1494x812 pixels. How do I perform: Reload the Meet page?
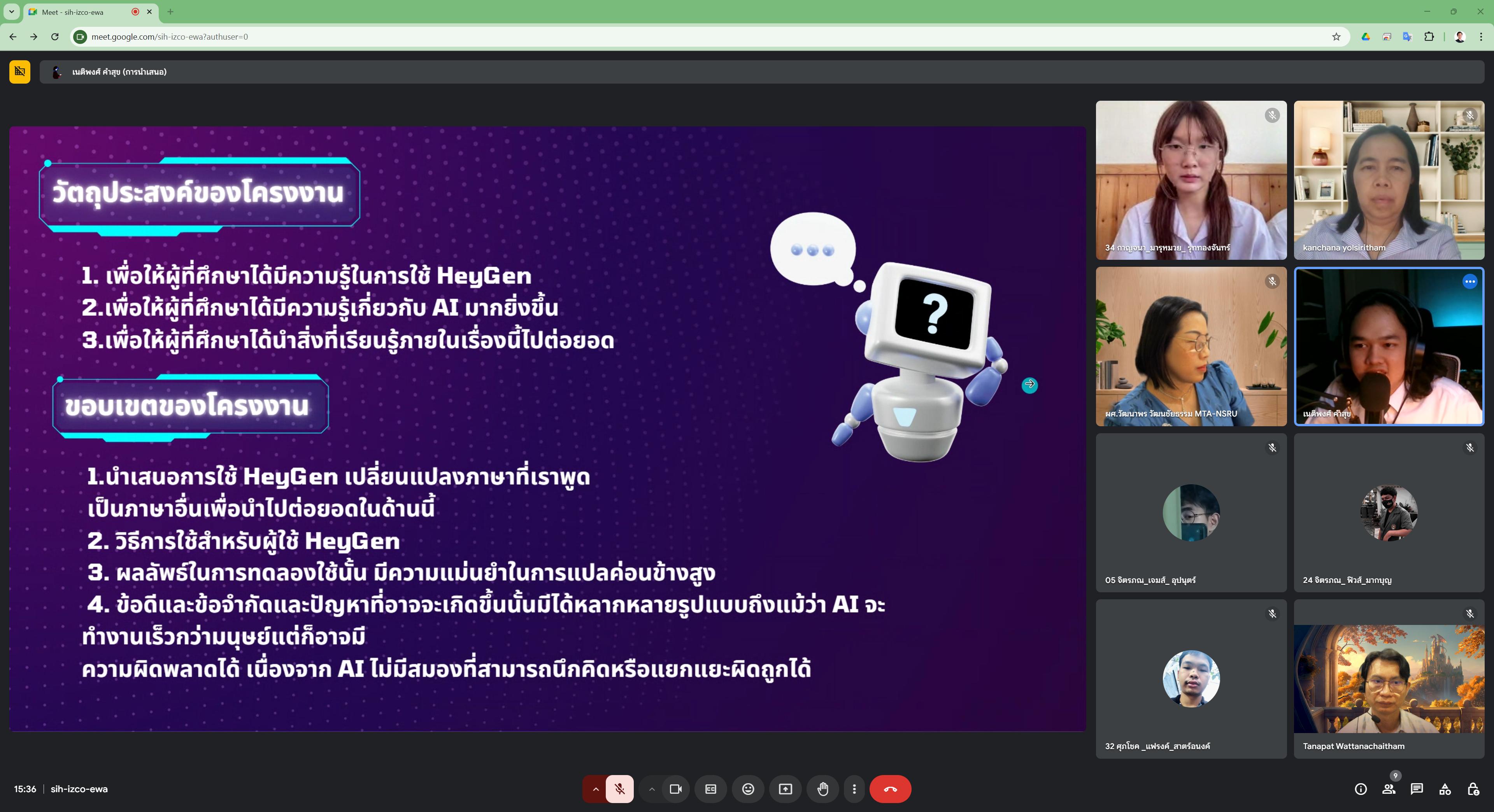pos(54,37)
